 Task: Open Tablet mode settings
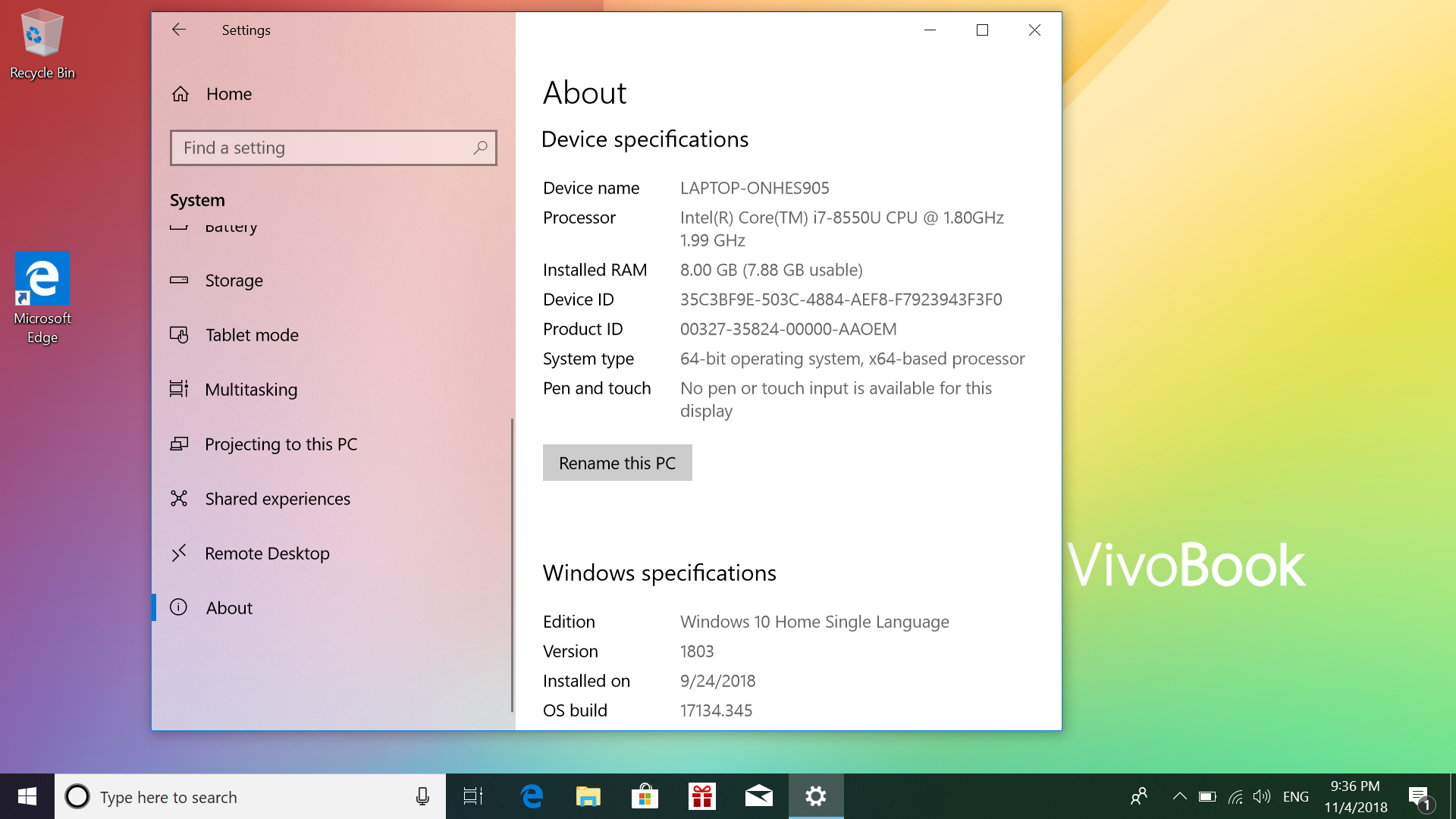(x=334, y=335)
